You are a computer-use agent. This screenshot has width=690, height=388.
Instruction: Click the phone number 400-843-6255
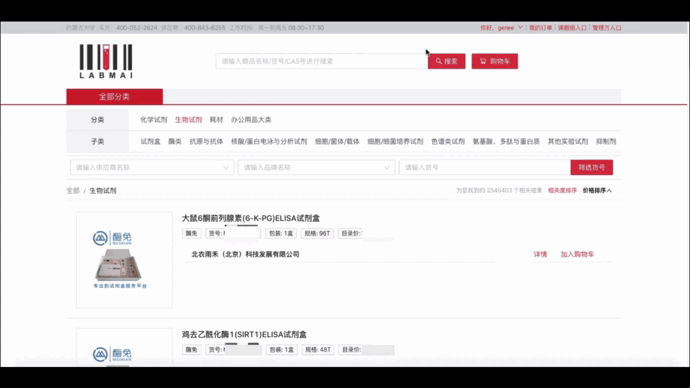coord(205,28)
